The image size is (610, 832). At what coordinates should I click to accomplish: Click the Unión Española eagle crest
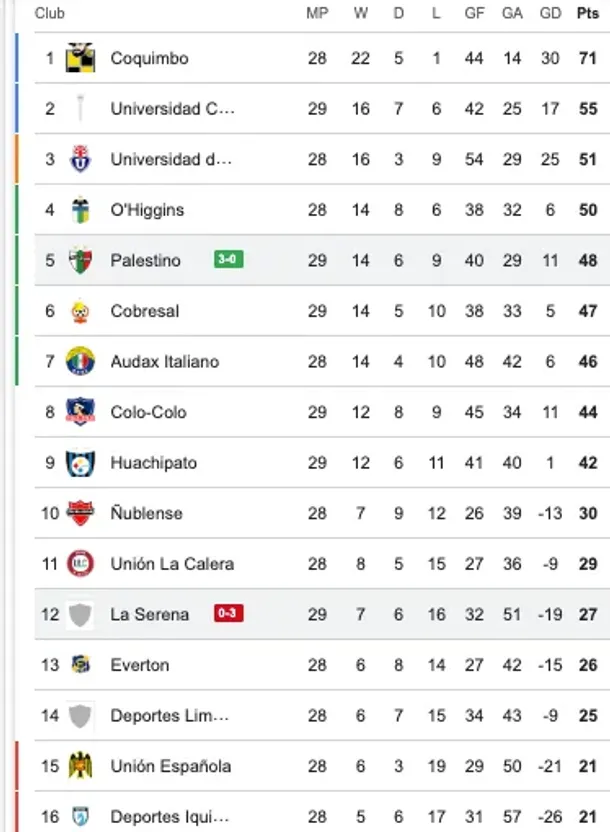coord(78,765)
